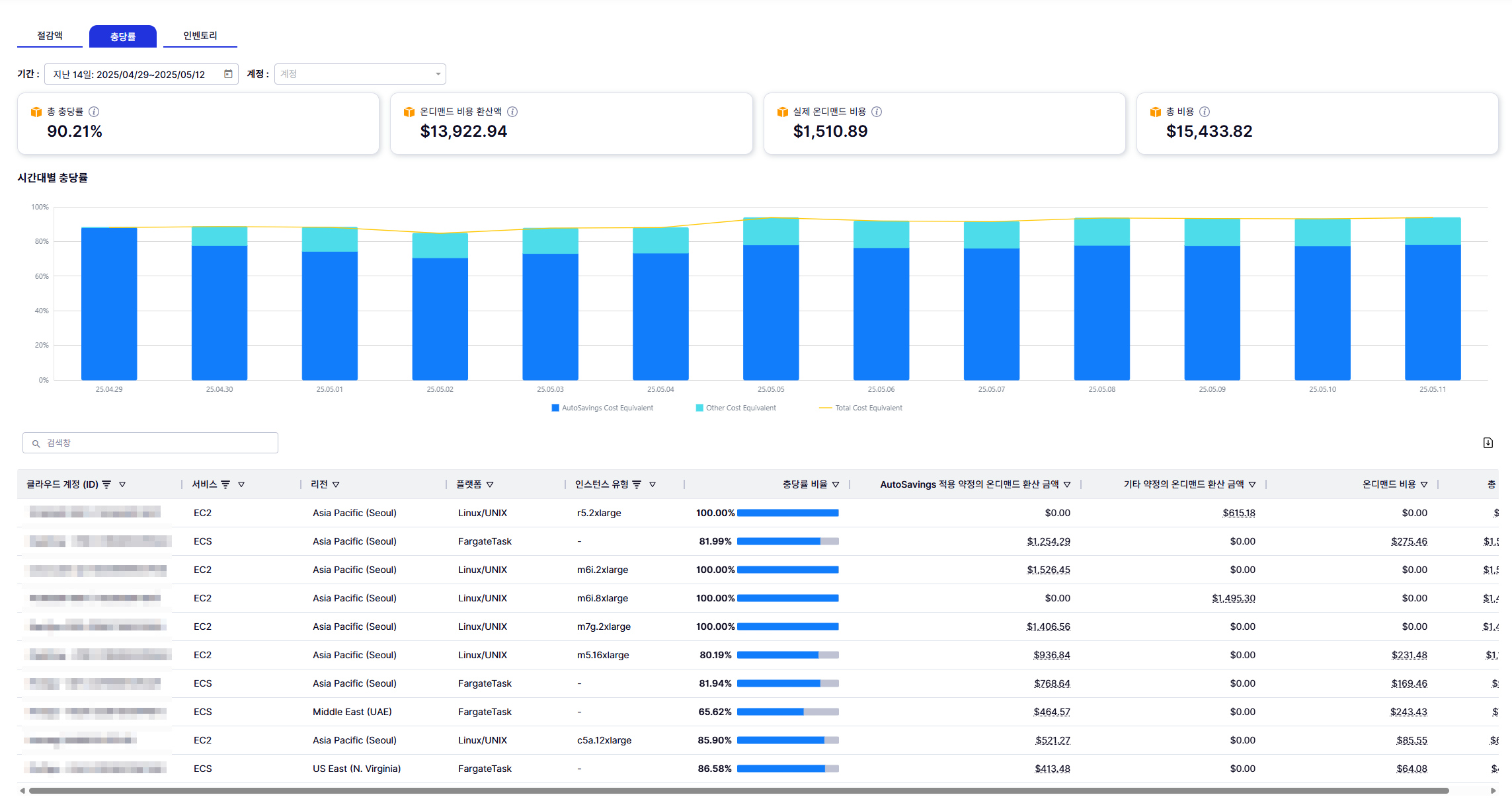The height and width of the screenshot is (799, 1512).
Task: Toggle AutoSavings Cost Equivalent legend series
Action: [602, 408]
